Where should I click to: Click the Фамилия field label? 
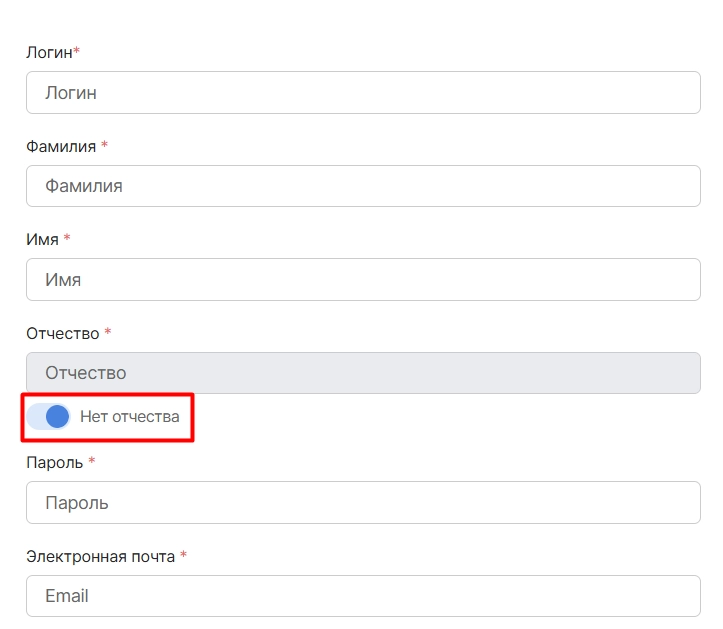61,147
